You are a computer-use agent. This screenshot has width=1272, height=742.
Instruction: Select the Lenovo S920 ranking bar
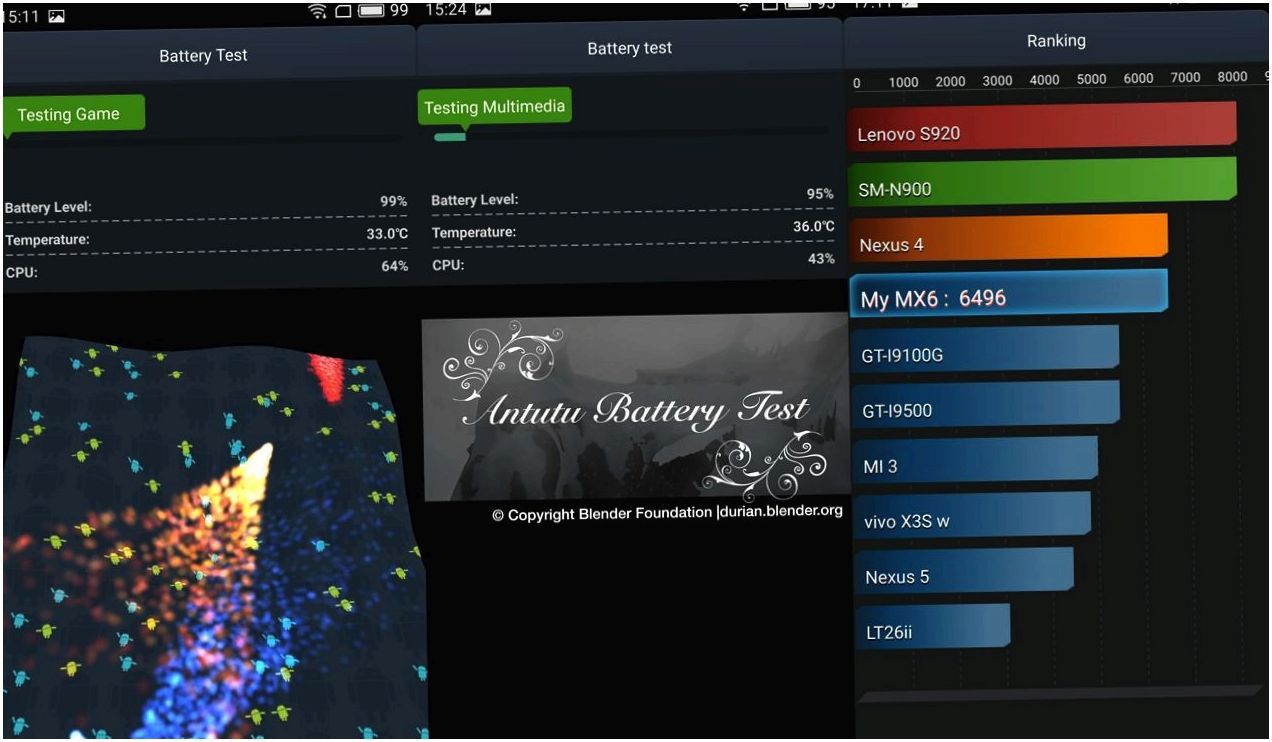point(1042,127)
